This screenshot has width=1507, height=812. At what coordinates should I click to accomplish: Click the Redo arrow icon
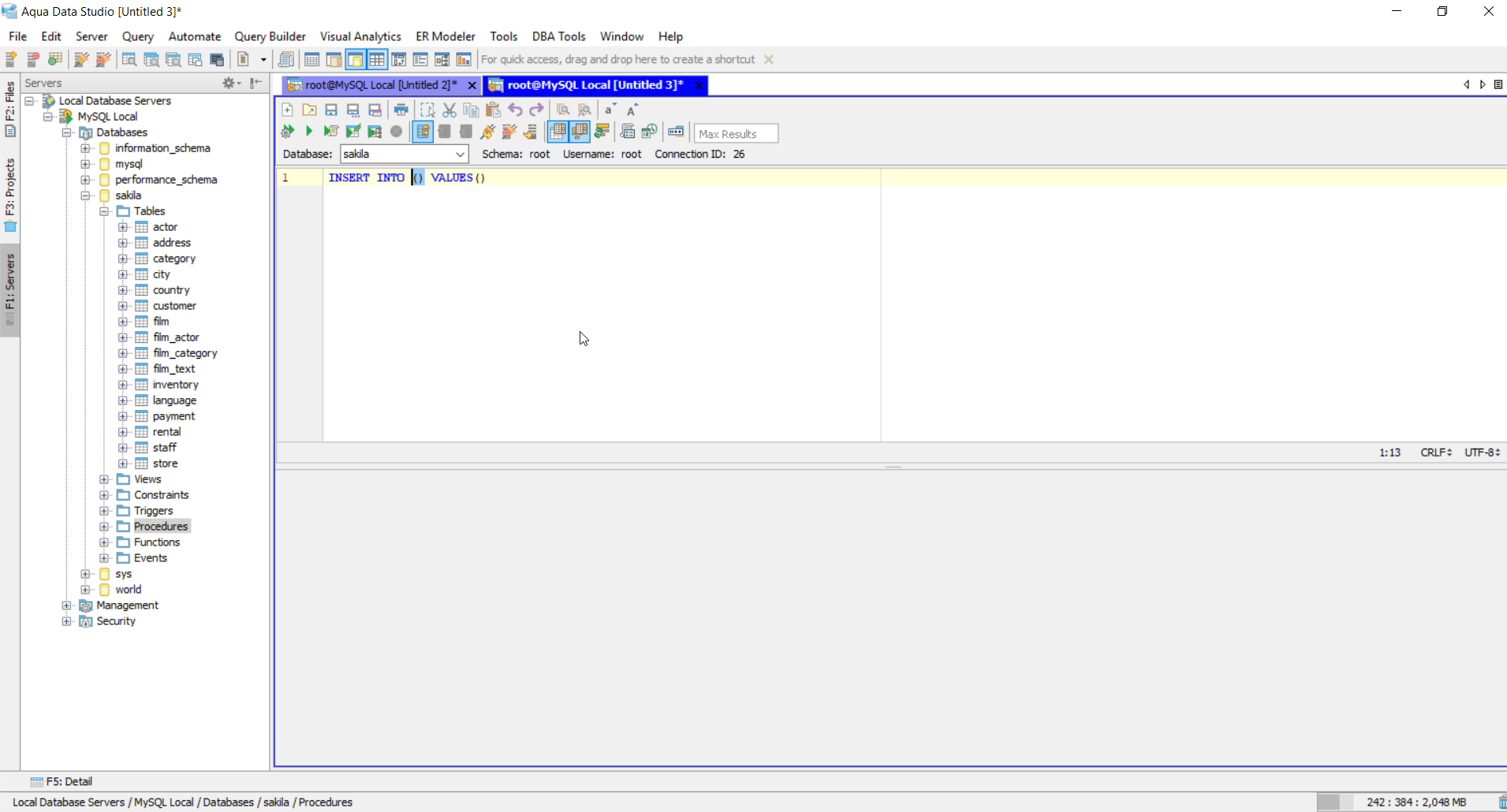[x=537, y=110]
